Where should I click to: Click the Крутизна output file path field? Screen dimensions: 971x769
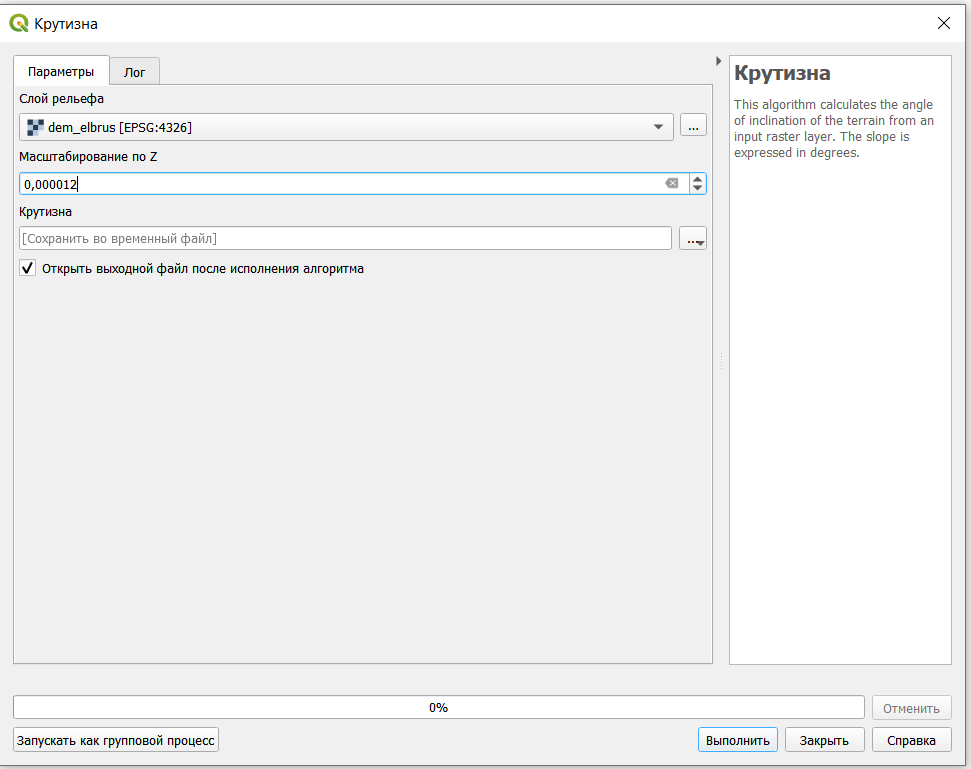[x=345, y=238]
